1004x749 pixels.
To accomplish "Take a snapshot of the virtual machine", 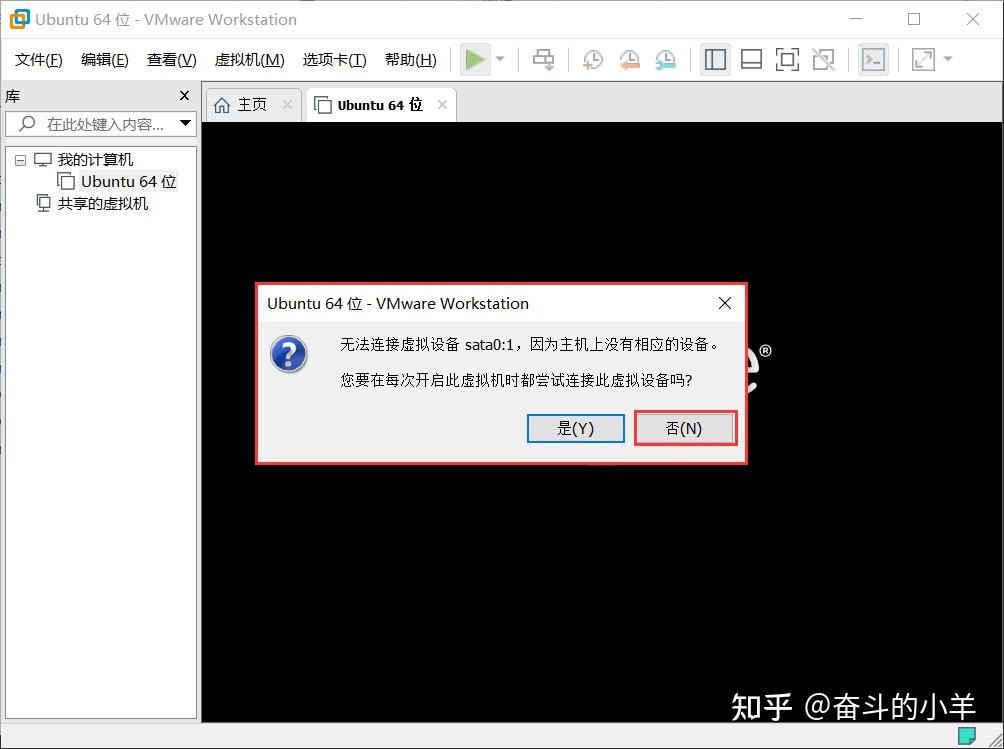I will [592, 59].
